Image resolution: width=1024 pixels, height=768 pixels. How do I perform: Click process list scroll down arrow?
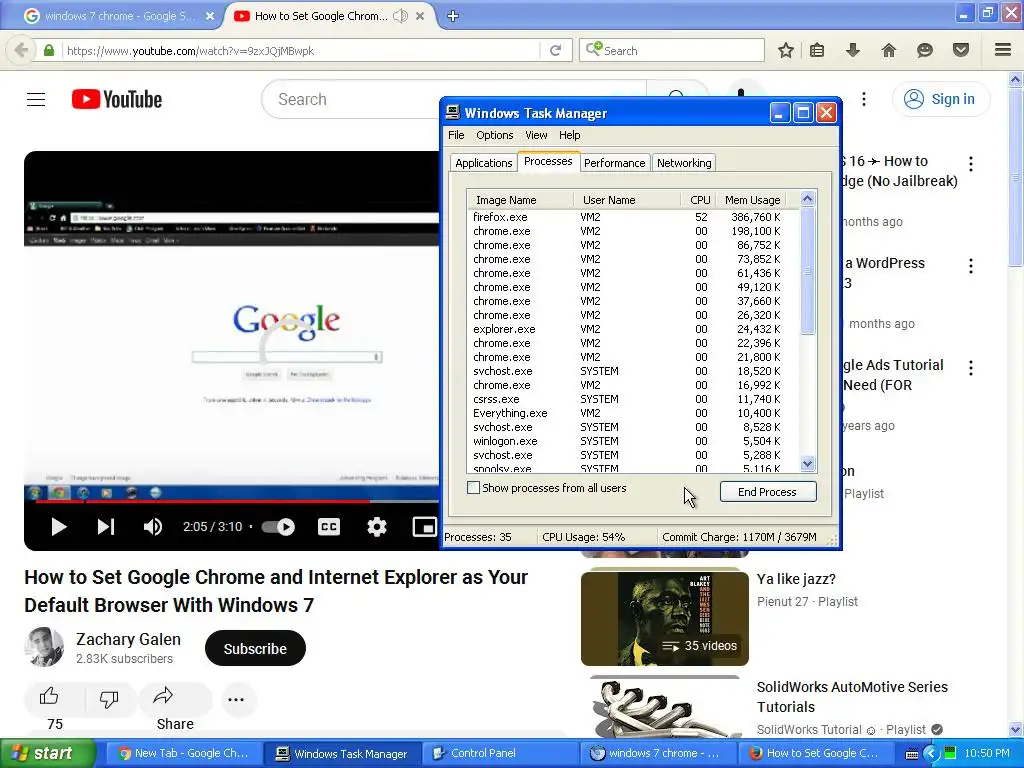[x=808, y=464]
